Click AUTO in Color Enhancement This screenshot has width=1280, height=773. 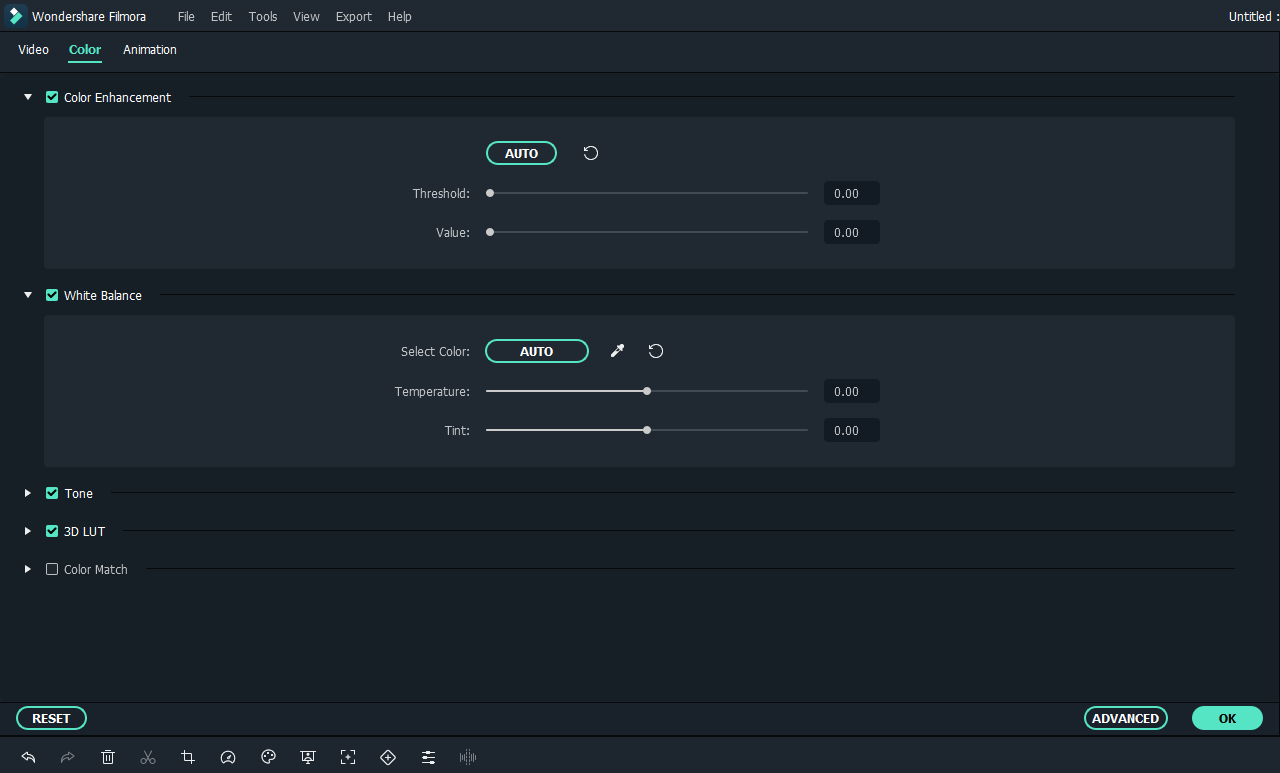coord(521,153)
